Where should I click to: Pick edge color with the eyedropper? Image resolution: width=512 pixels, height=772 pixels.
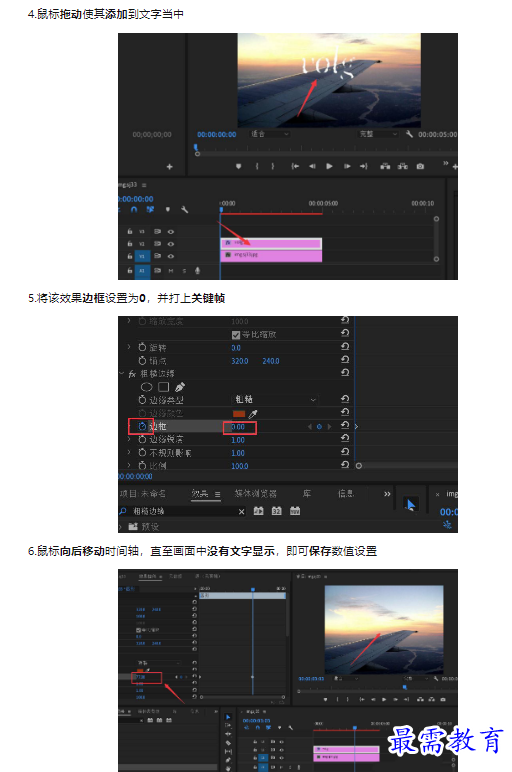253,414
